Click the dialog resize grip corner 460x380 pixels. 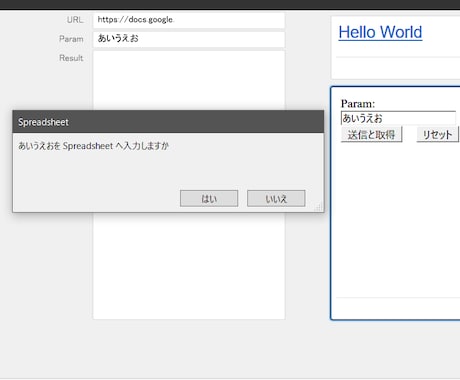(318, 207)
